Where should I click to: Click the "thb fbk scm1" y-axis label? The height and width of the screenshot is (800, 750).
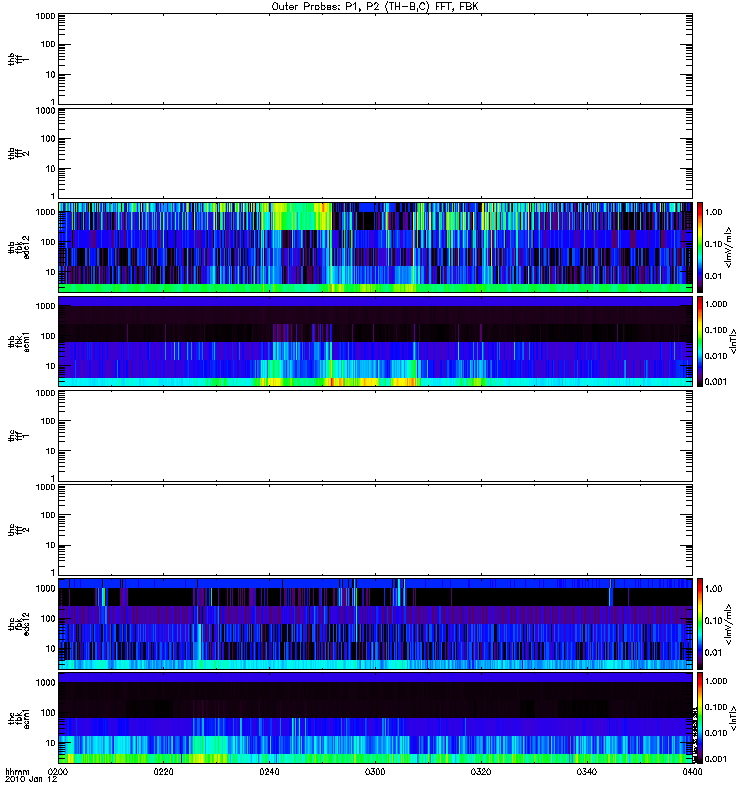click(x=18, y=341)
